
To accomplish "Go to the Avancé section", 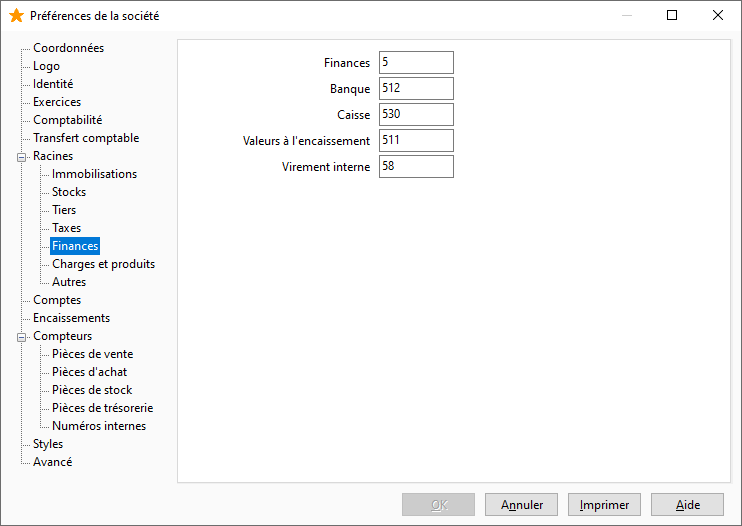I will [x=53, y=462].
